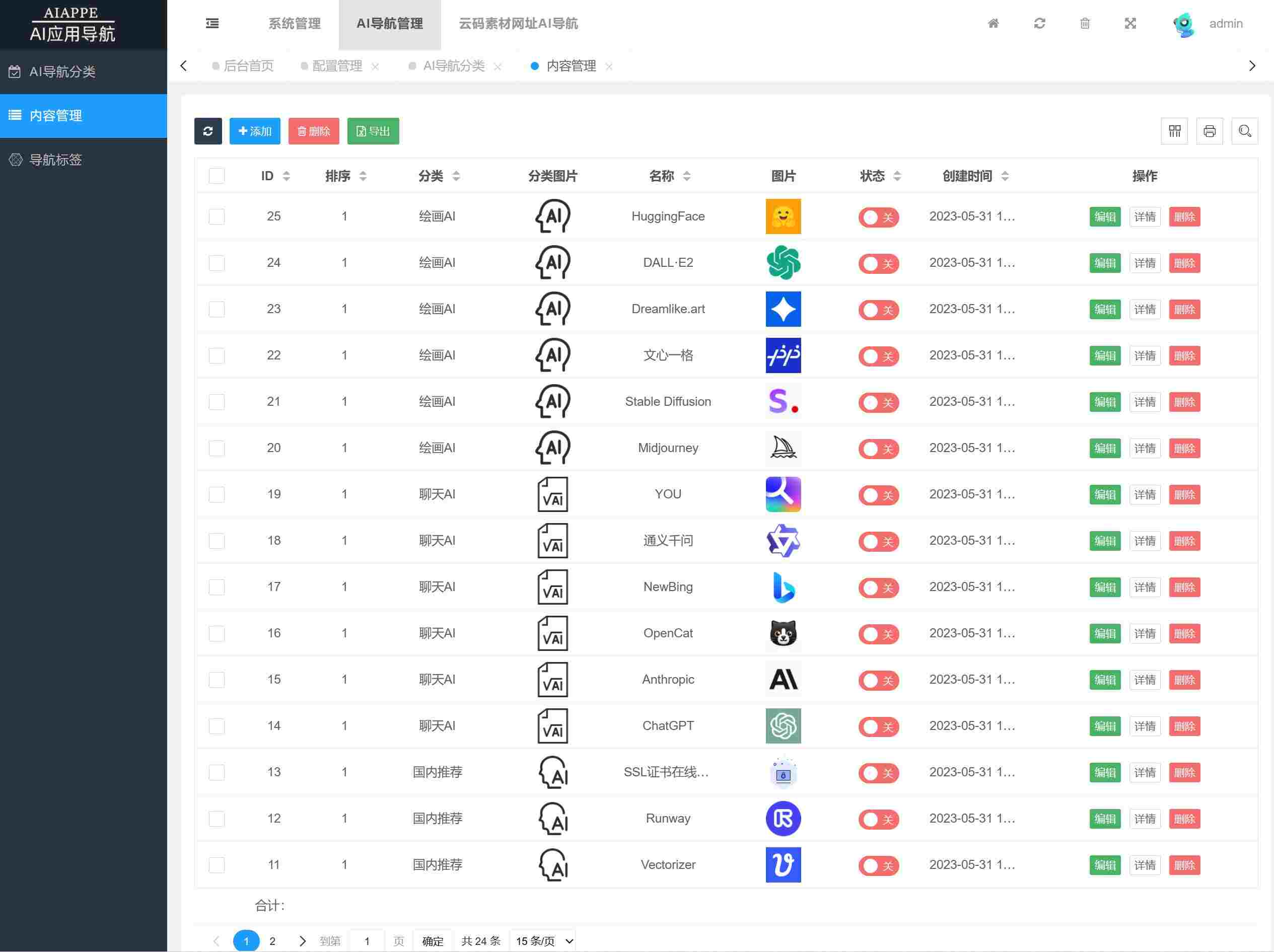Enable the status switch for Midjourney
1274x952 pixels.
coord(878,449)
